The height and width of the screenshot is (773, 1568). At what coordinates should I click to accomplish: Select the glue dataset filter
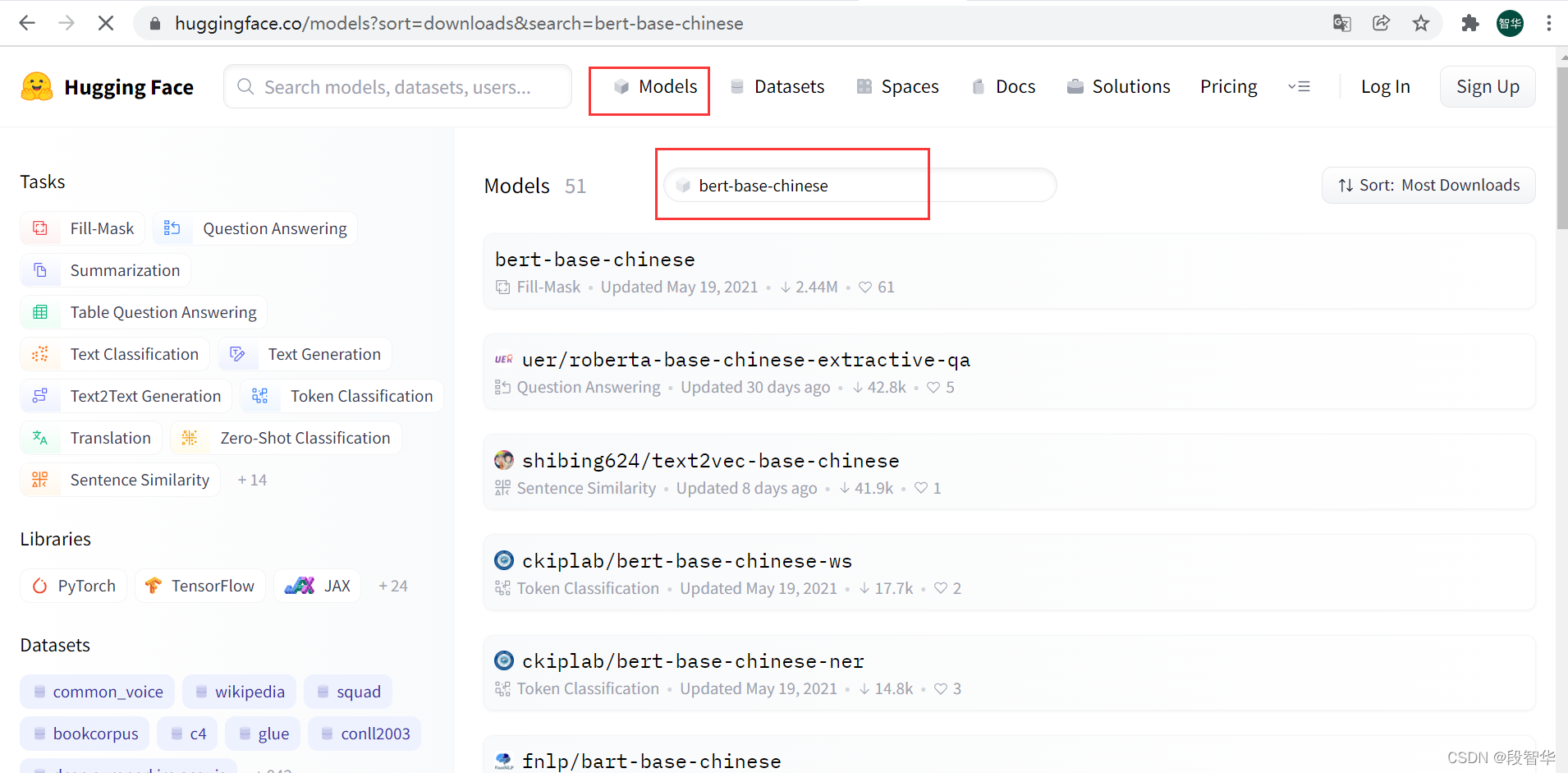tap(263, 734)
